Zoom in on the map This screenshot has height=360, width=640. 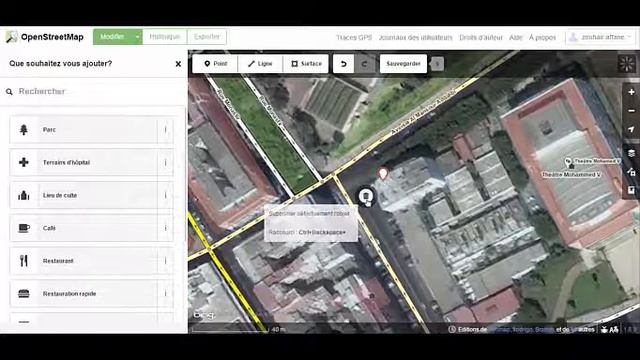pos(631,92)
